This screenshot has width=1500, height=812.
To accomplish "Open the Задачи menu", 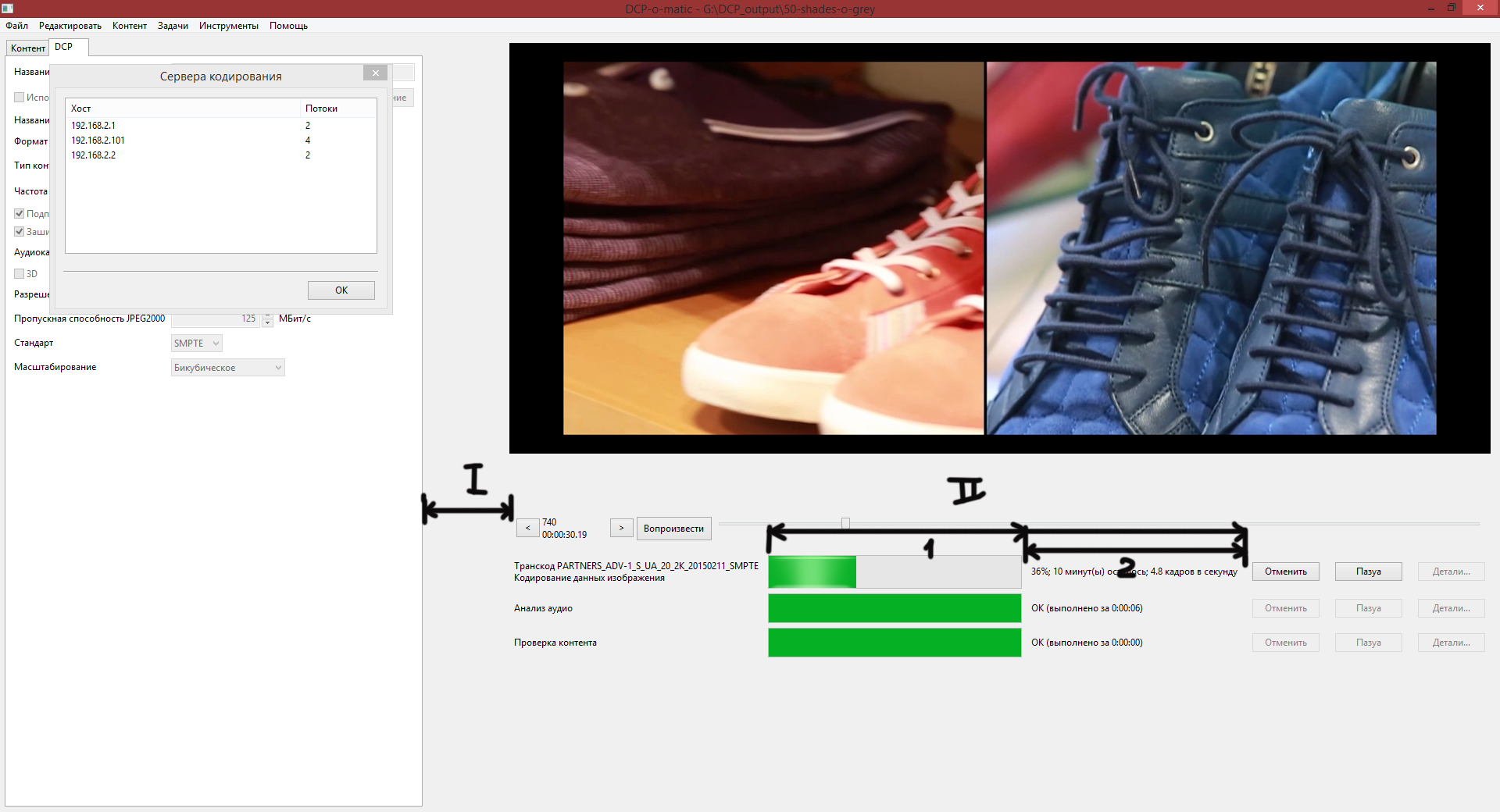I will 173,26.
